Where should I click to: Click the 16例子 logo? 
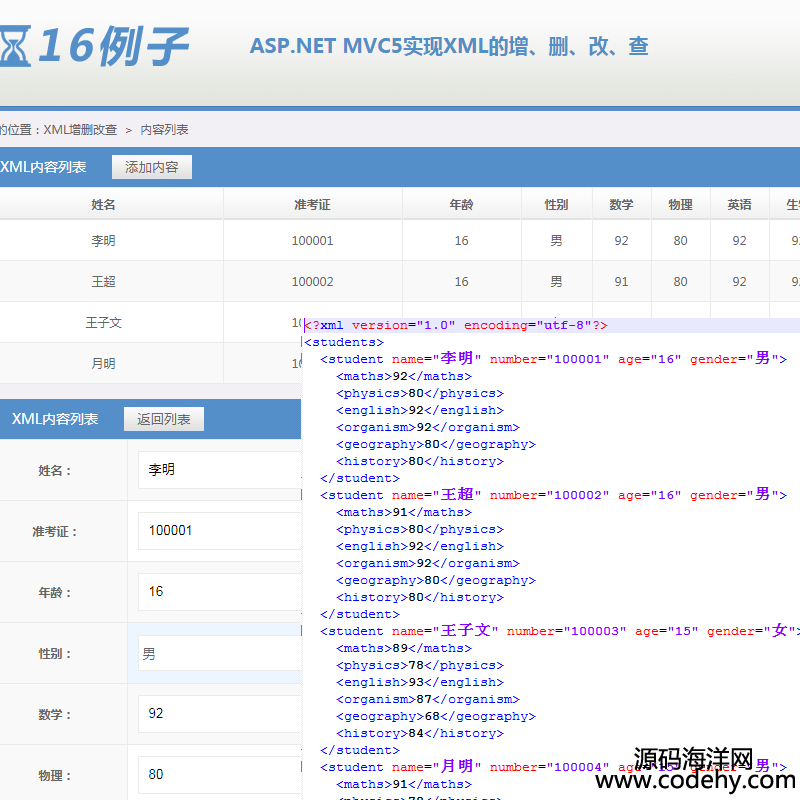[x=94, y=46]
